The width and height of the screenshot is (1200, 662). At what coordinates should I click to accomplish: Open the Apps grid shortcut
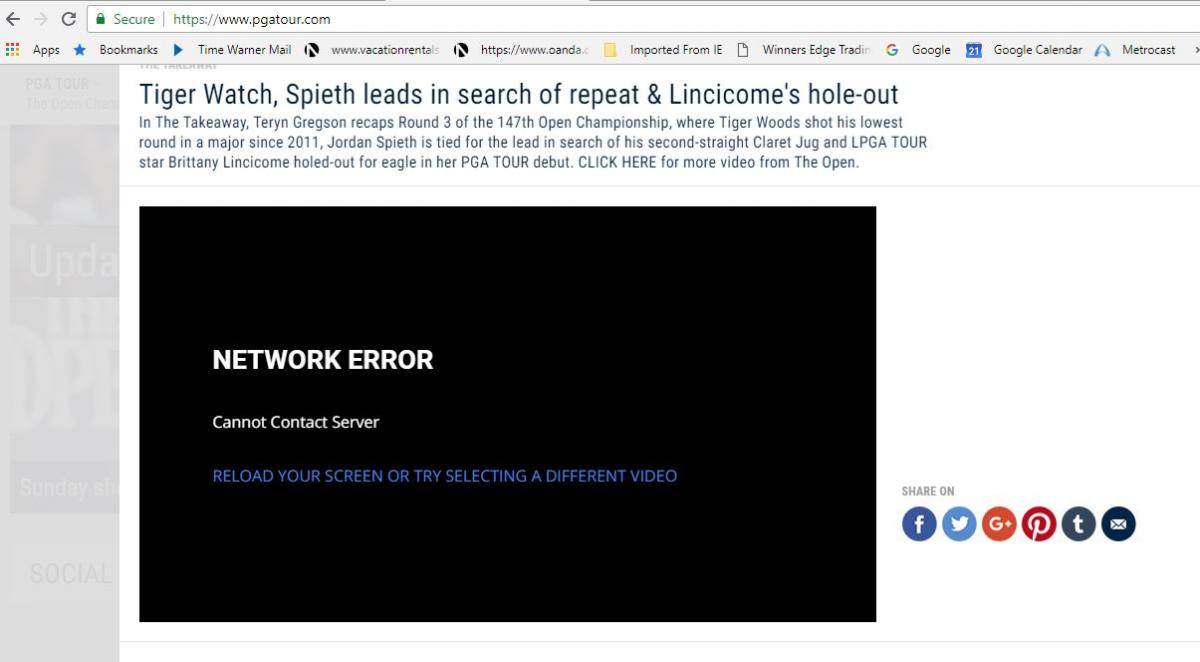point(33,50)
